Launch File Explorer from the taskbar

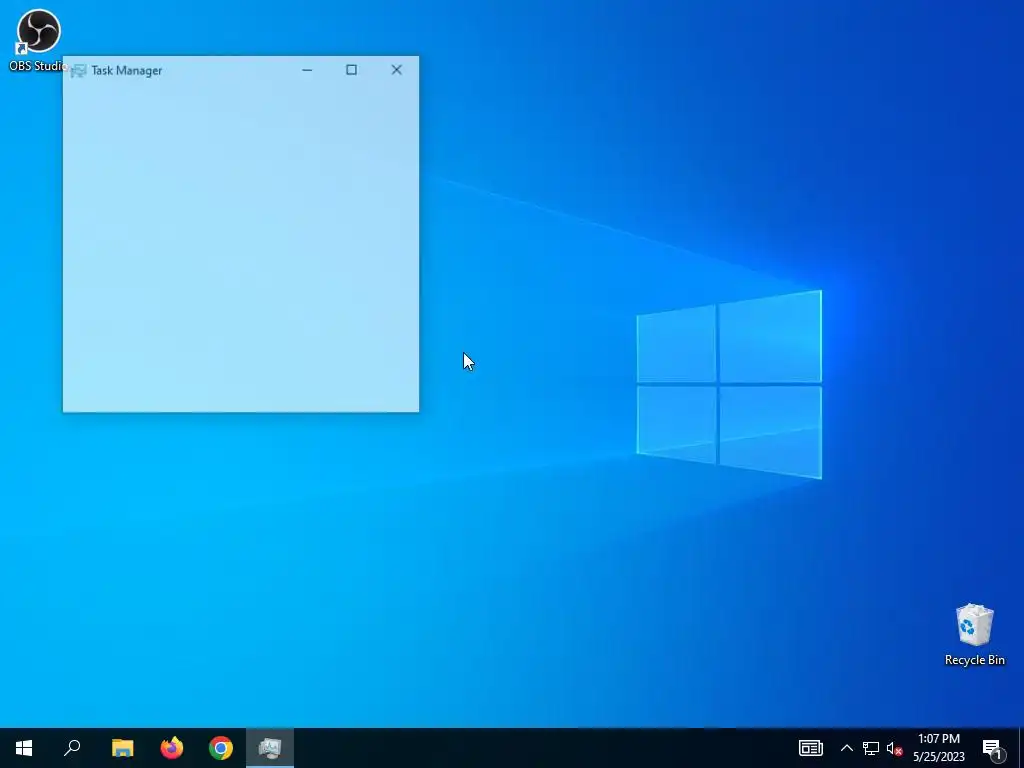tap(122, 748)
